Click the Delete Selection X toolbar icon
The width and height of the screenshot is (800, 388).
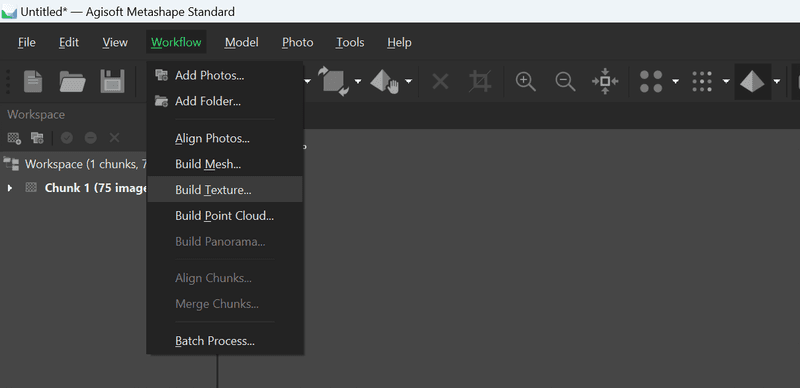point(440,81)
